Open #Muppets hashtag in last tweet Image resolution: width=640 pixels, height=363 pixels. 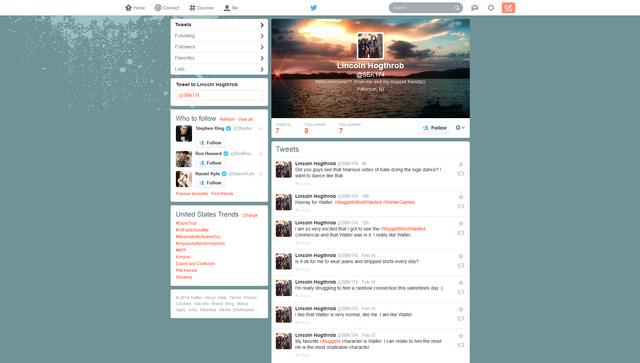click(x=330, y=341)
